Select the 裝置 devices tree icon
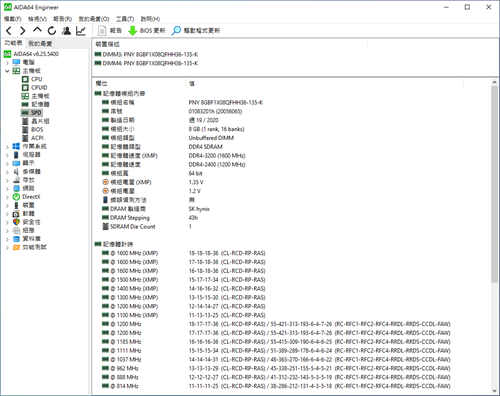Image resolution: width=500 pixels, height=396 pixels. (x=16, y=205)
